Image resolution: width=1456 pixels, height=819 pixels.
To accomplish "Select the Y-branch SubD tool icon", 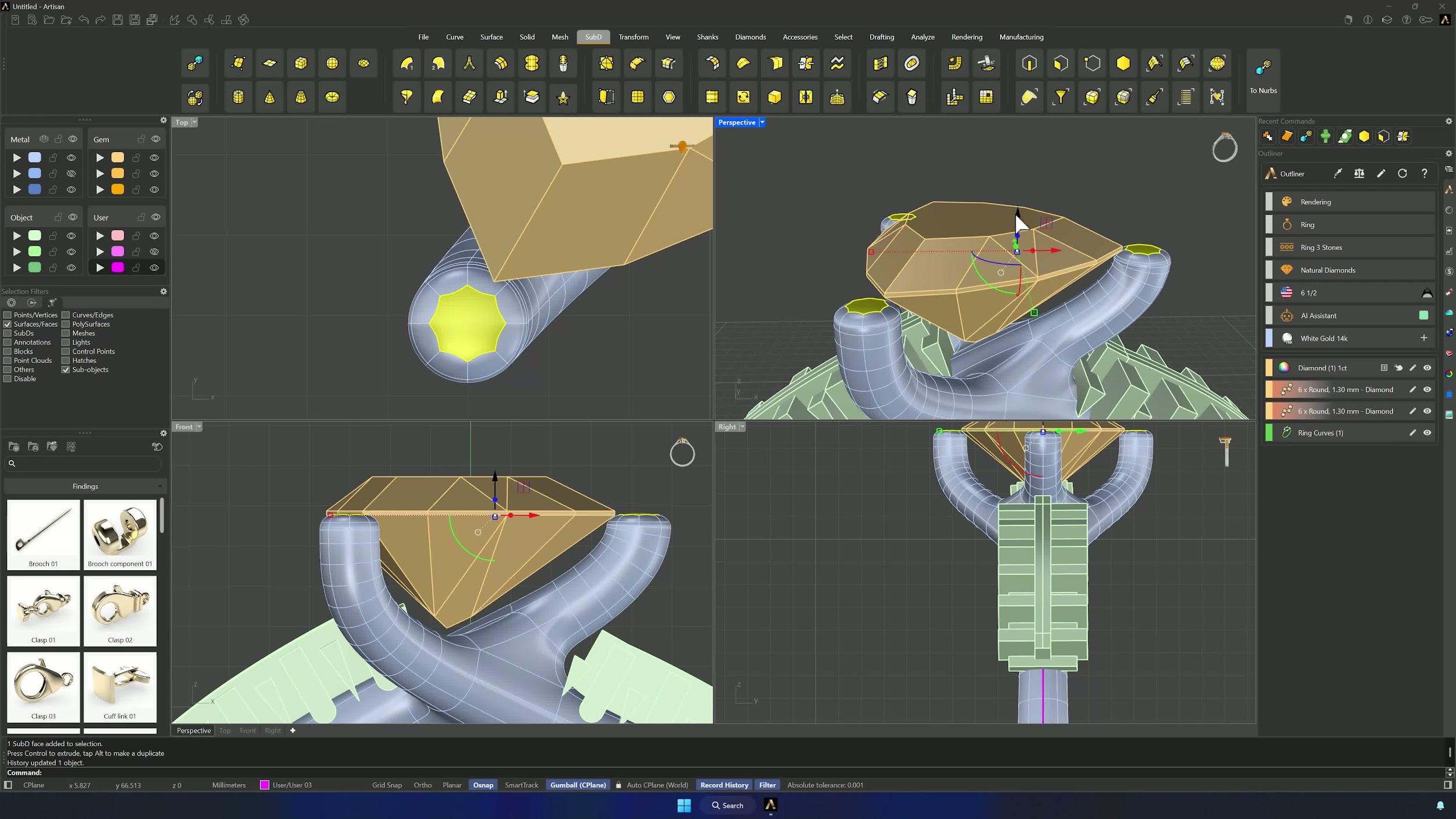I will (x=469, y=63).
